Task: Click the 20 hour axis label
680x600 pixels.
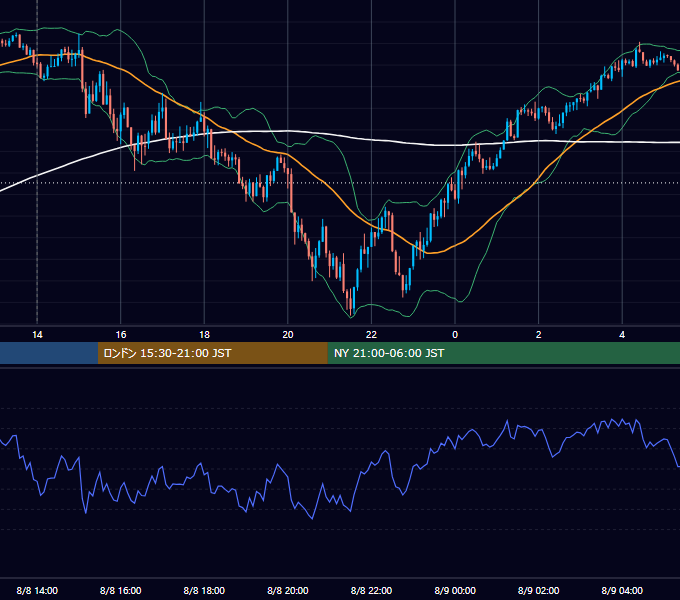Action: coord(288,335)
